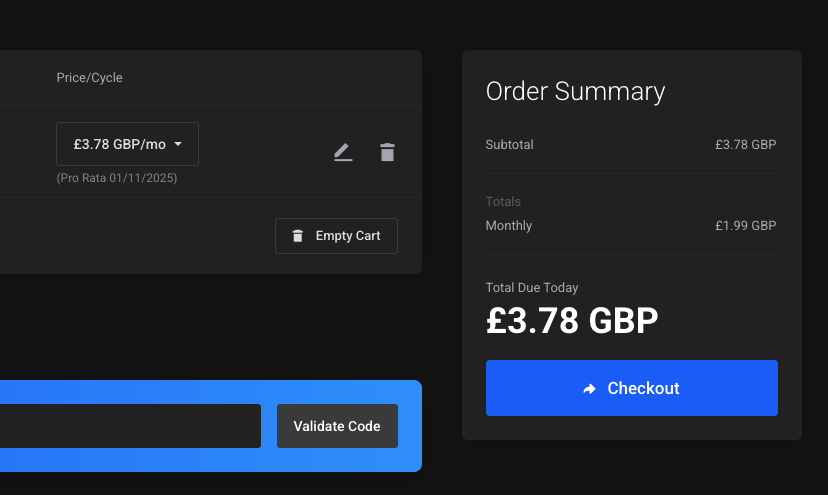Viewport: 828px width, 495px height.
Task: Click the Monthly label in Order Summary
Action: 509,226
